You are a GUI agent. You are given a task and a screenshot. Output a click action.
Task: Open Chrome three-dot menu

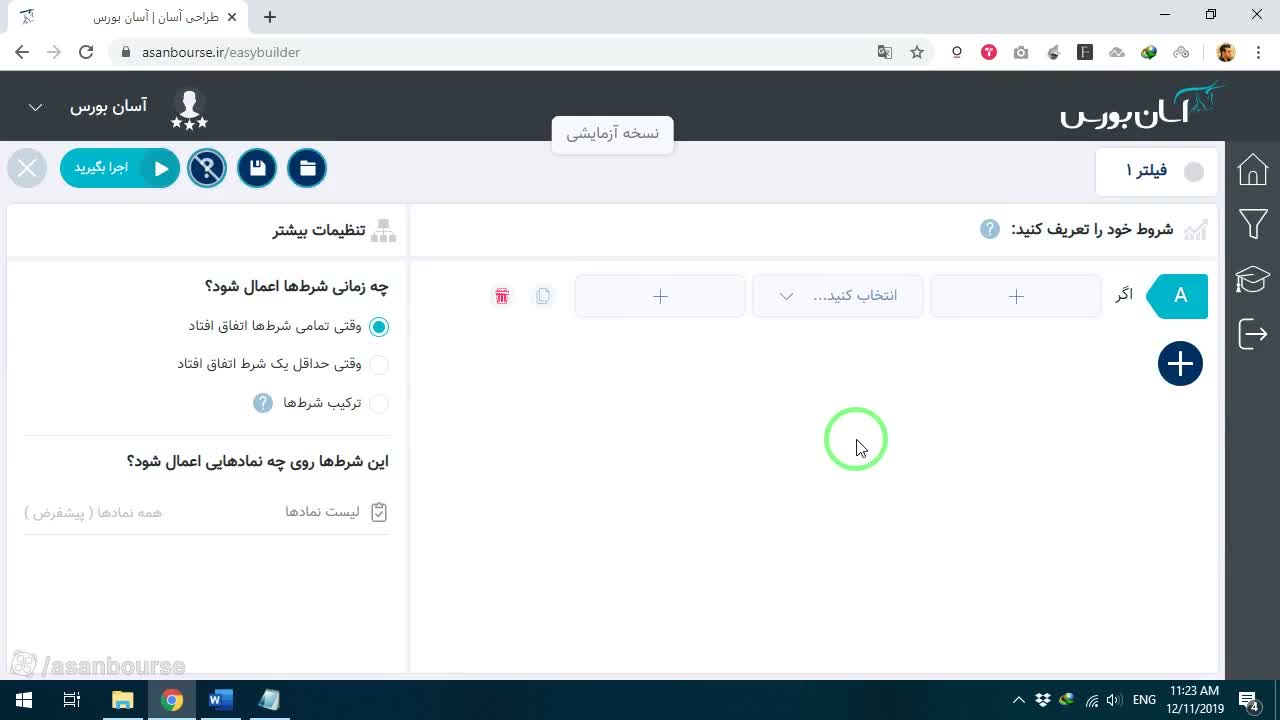pos(1258,52)
